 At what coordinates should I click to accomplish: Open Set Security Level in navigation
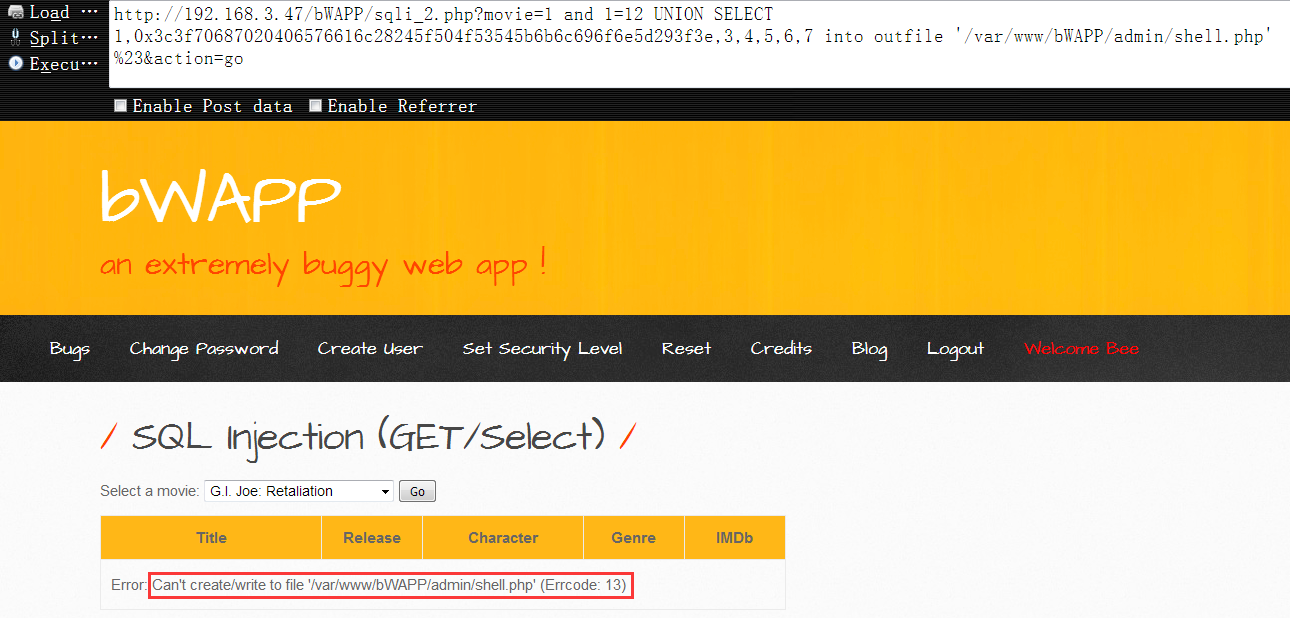click(x=542, y=349)
